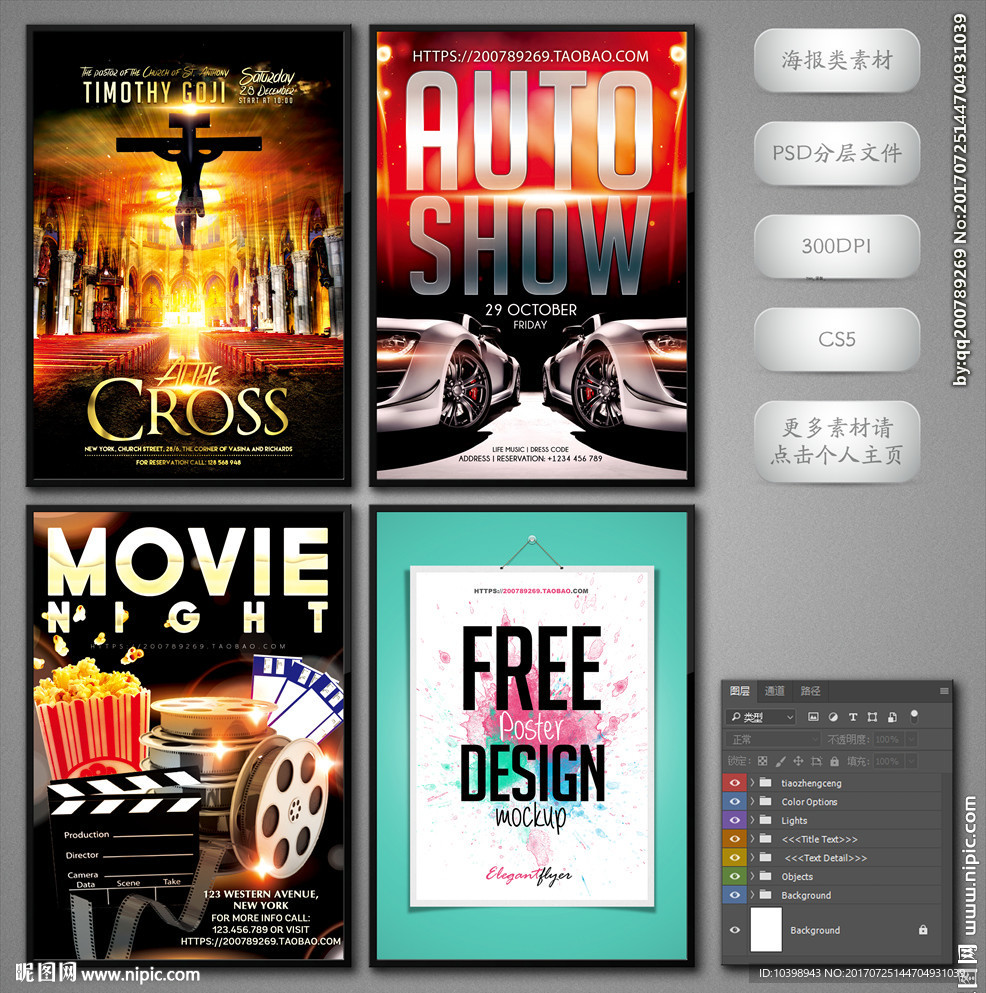986x993 pixels.
Task: Open the Free Poster Design mockup
Action: tap(532, 735)
